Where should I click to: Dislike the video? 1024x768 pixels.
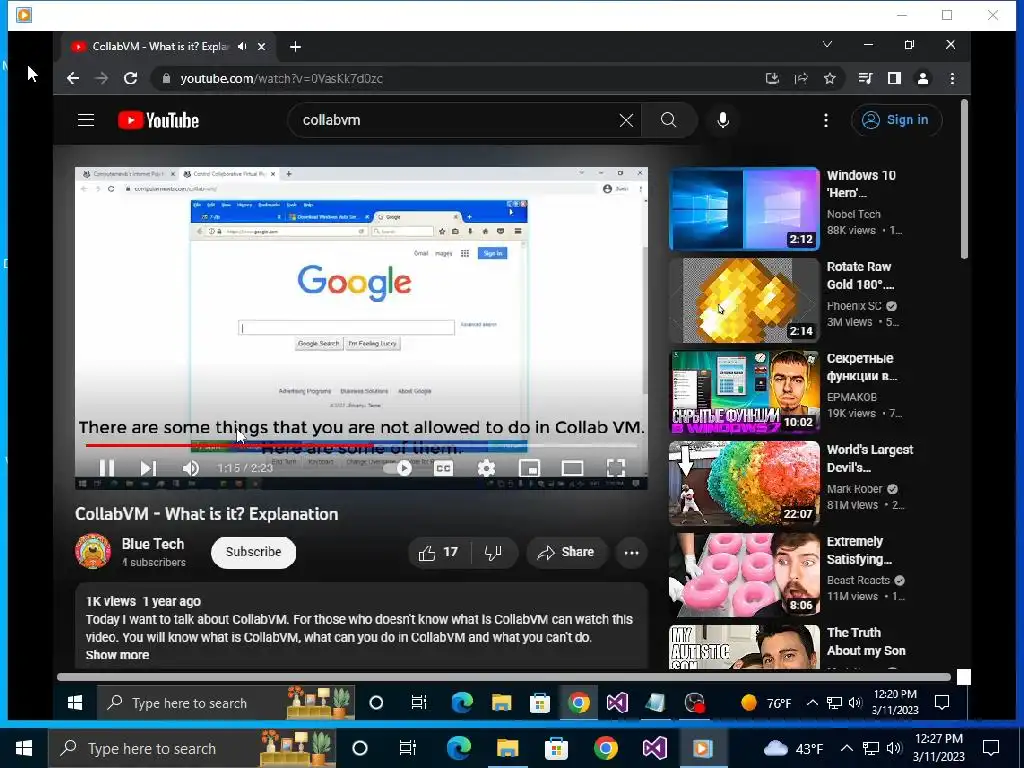pyautogui.click(x=494, y=552)
